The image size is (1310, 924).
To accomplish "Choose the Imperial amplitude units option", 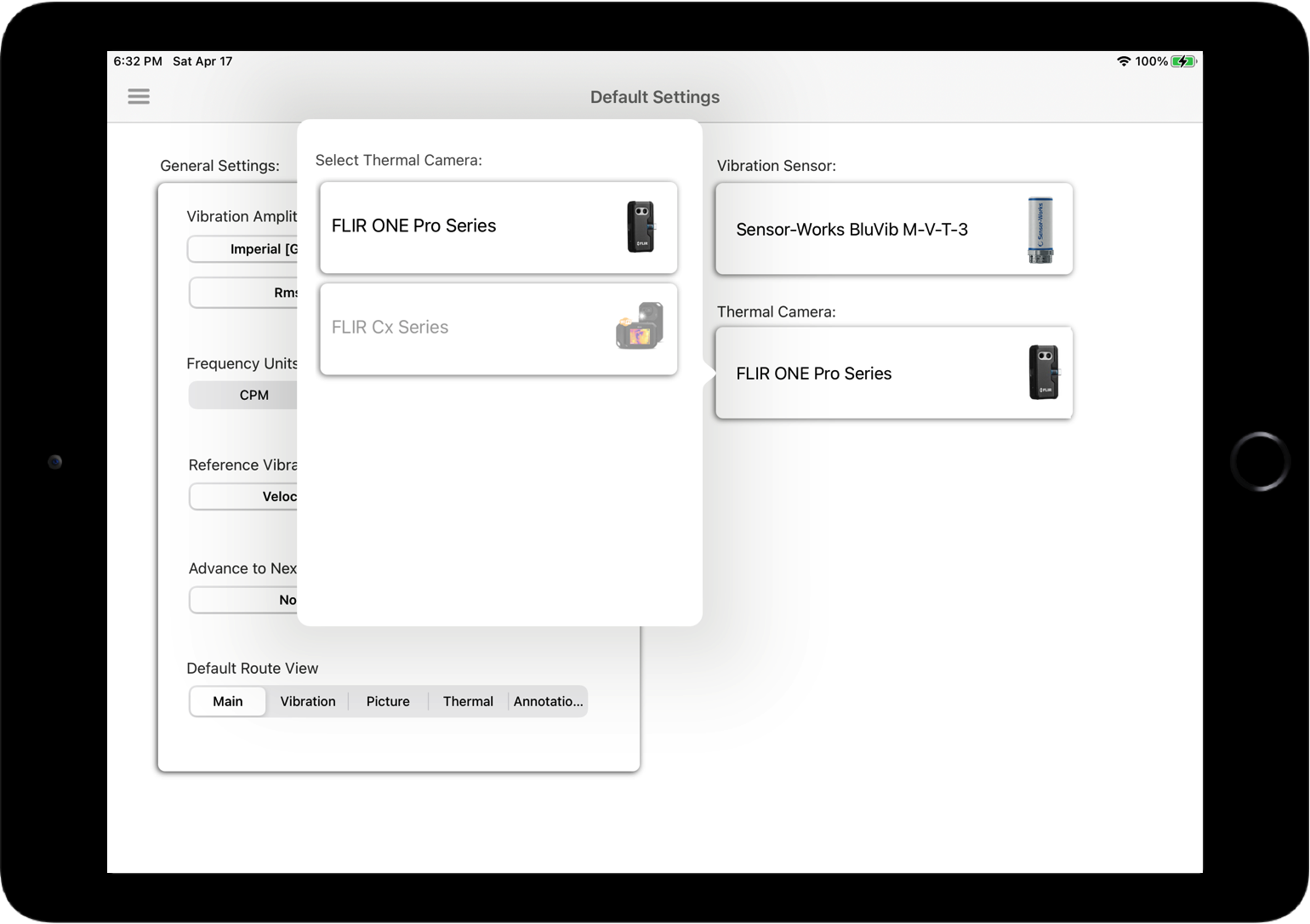I will click(x=243, y=249).
